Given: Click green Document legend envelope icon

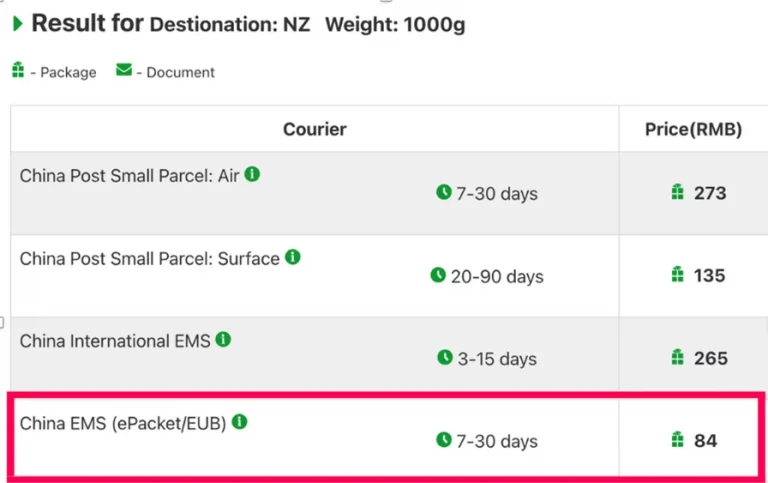Looking at the screenshot, I should coord(124,70).
